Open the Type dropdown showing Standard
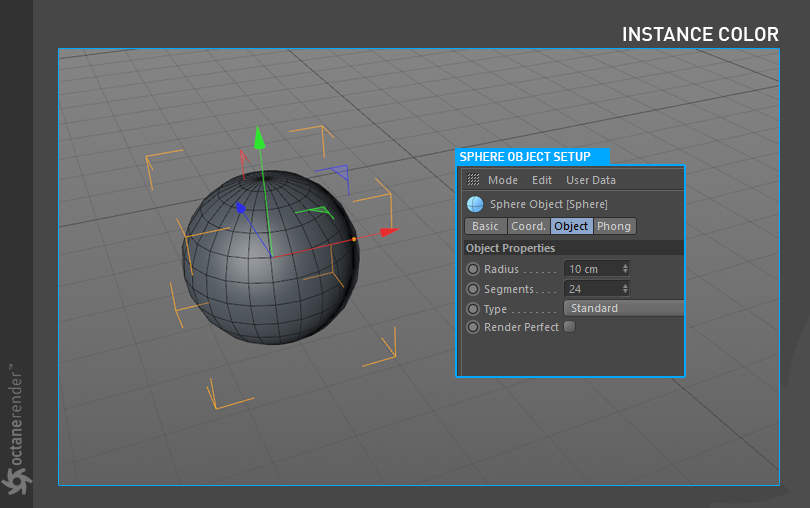810x508 pixels. (x=624, y=309)
